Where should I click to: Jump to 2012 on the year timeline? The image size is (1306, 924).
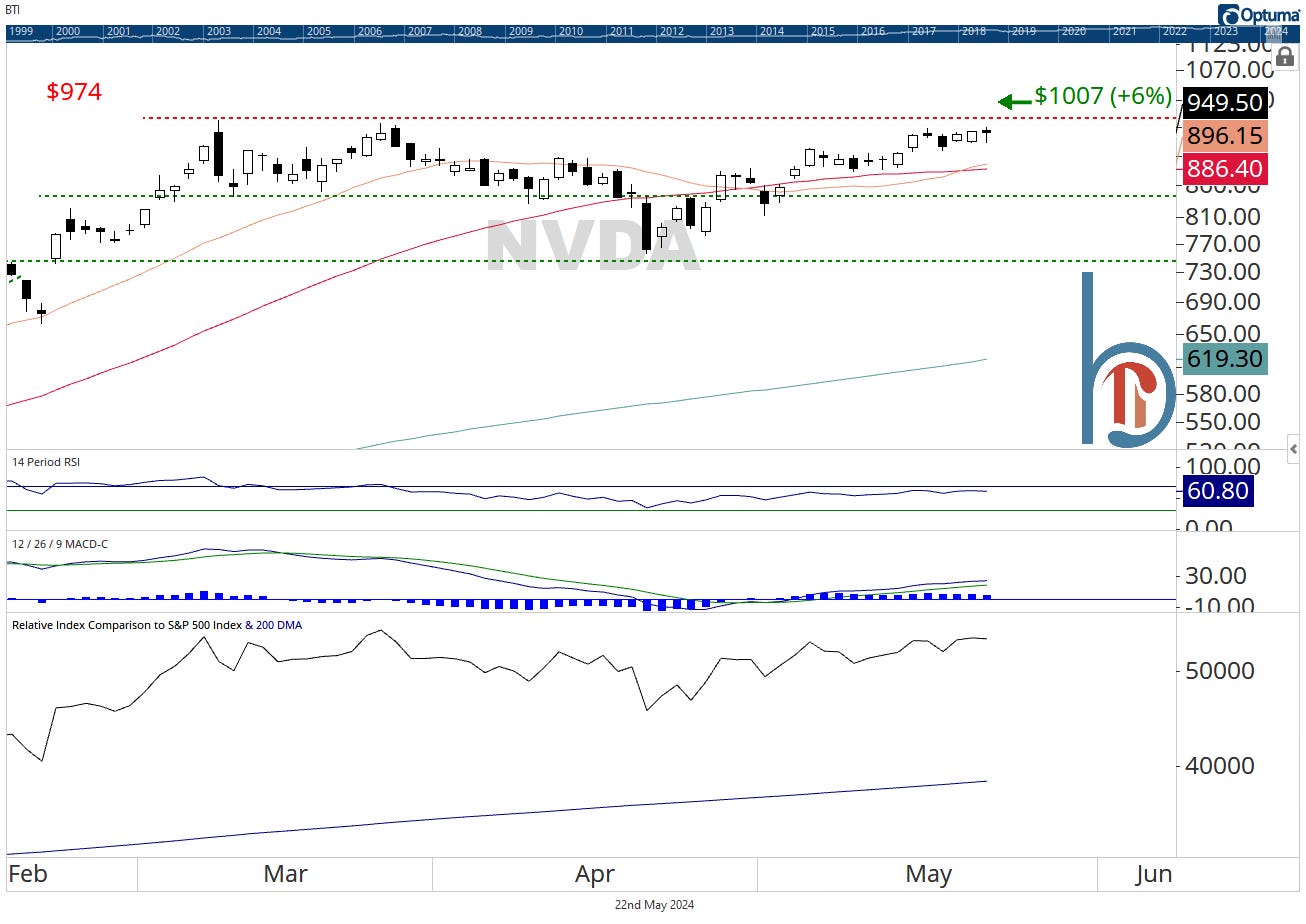pos(671,32)
